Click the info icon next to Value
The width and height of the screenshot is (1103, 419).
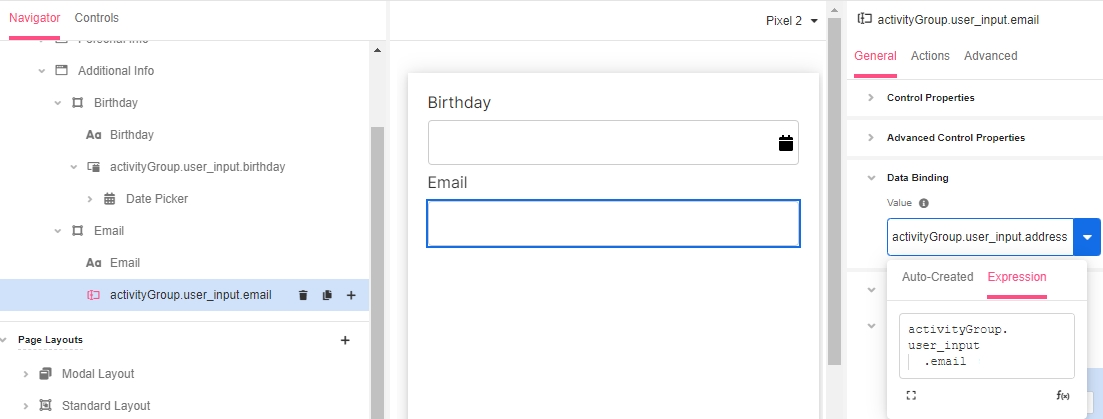tap(924, 203)
